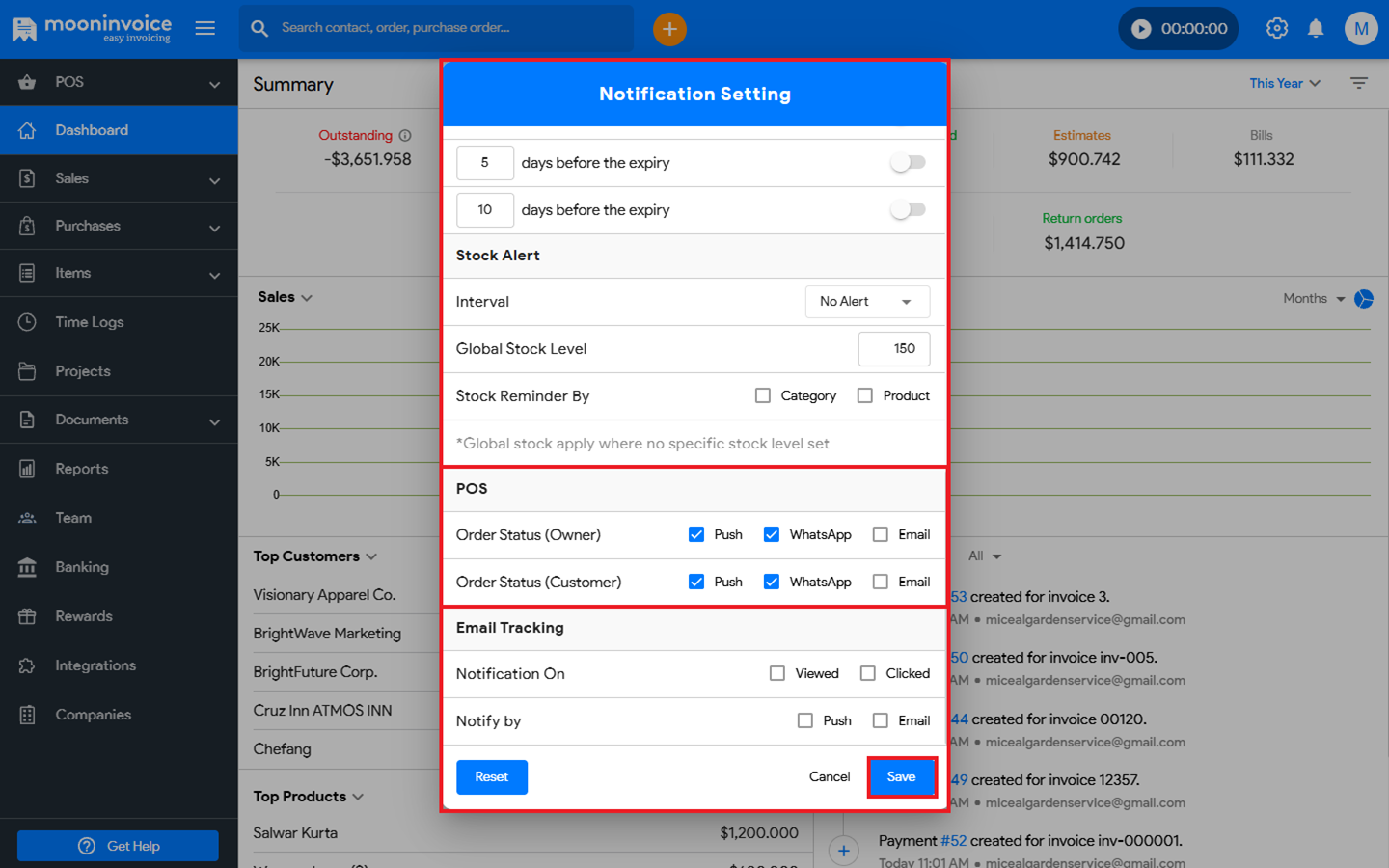The height and width of the screenshot is (868, 1389).
Task: Enable the 5 days before expiry toggle
Action: (x=908, y=163)
